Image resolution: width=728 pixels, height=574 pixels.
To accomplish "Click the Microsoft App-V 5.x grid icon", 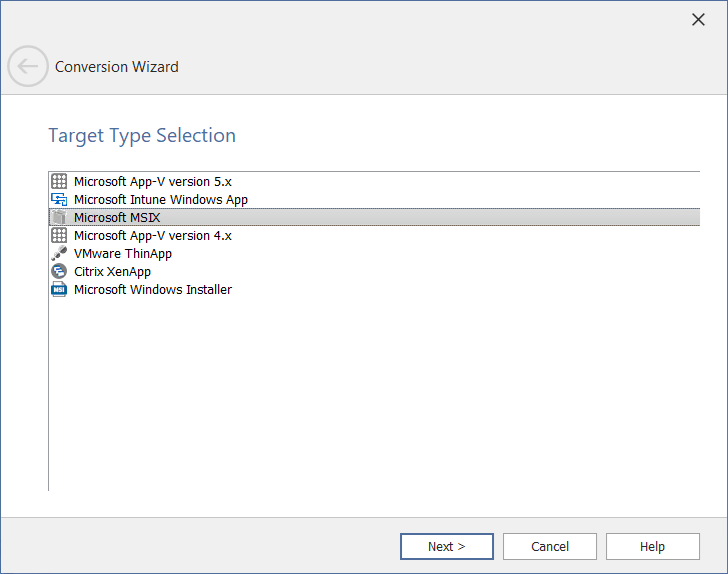I will click(59, 182).
